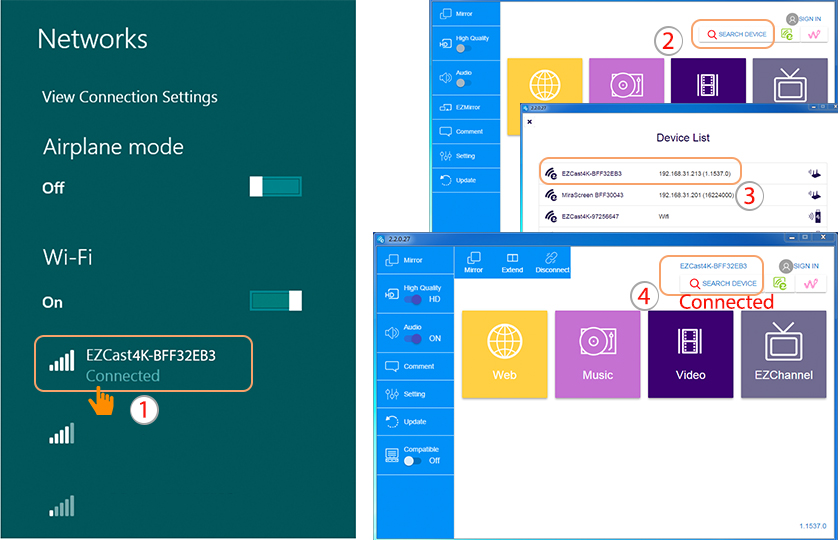Click the Mirror toolbar button
838x540 pixels.
pos(474,263)
